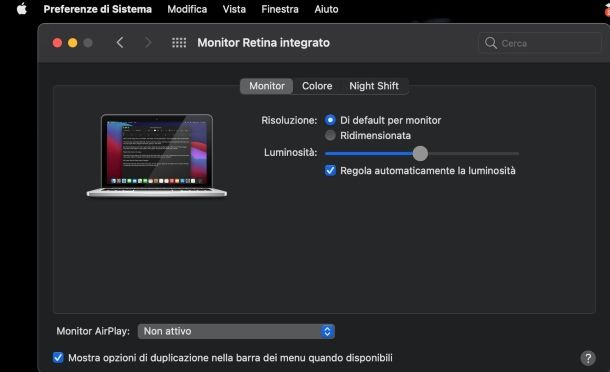Viewport: 610px width, 372px height.
Task: Select Ridimensionata resolution option
Action: [x=330, y=135]
